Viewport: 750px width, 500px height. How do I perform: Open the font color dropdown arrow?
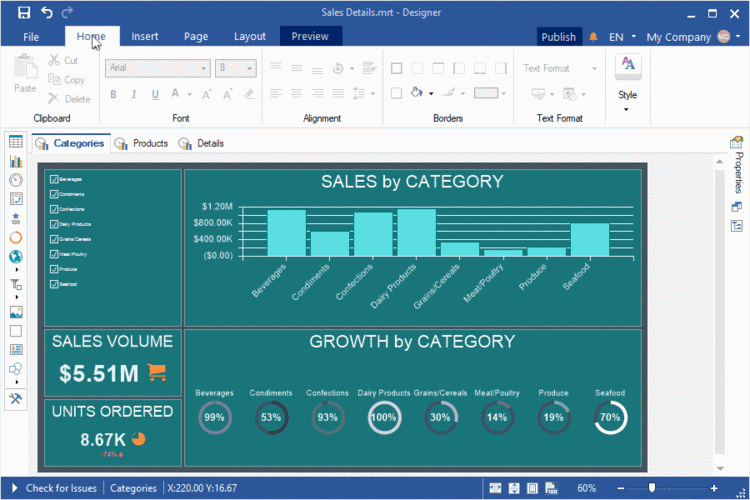point(189,94)
